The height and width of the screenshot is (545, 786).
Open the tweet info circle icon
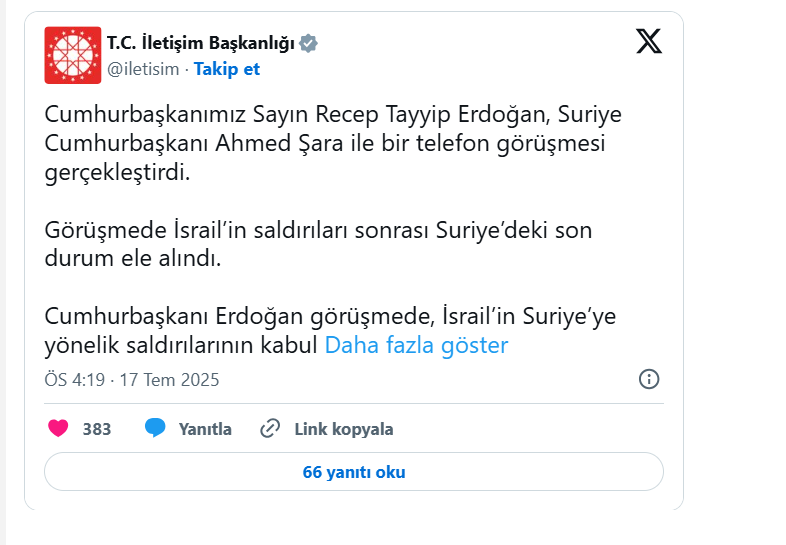coord(649,379)
